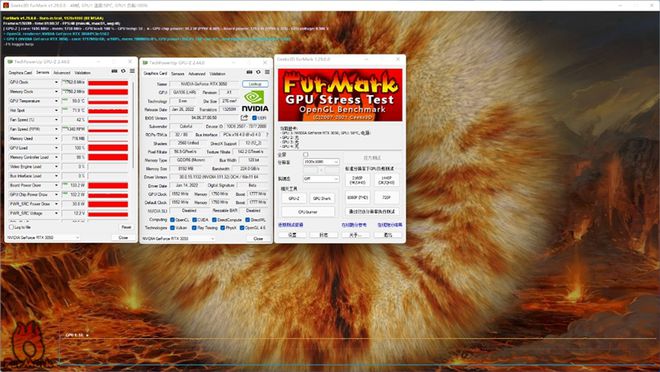
Task: Run the 1440P (2K/QHD) preset
Action: coord(386,180)
